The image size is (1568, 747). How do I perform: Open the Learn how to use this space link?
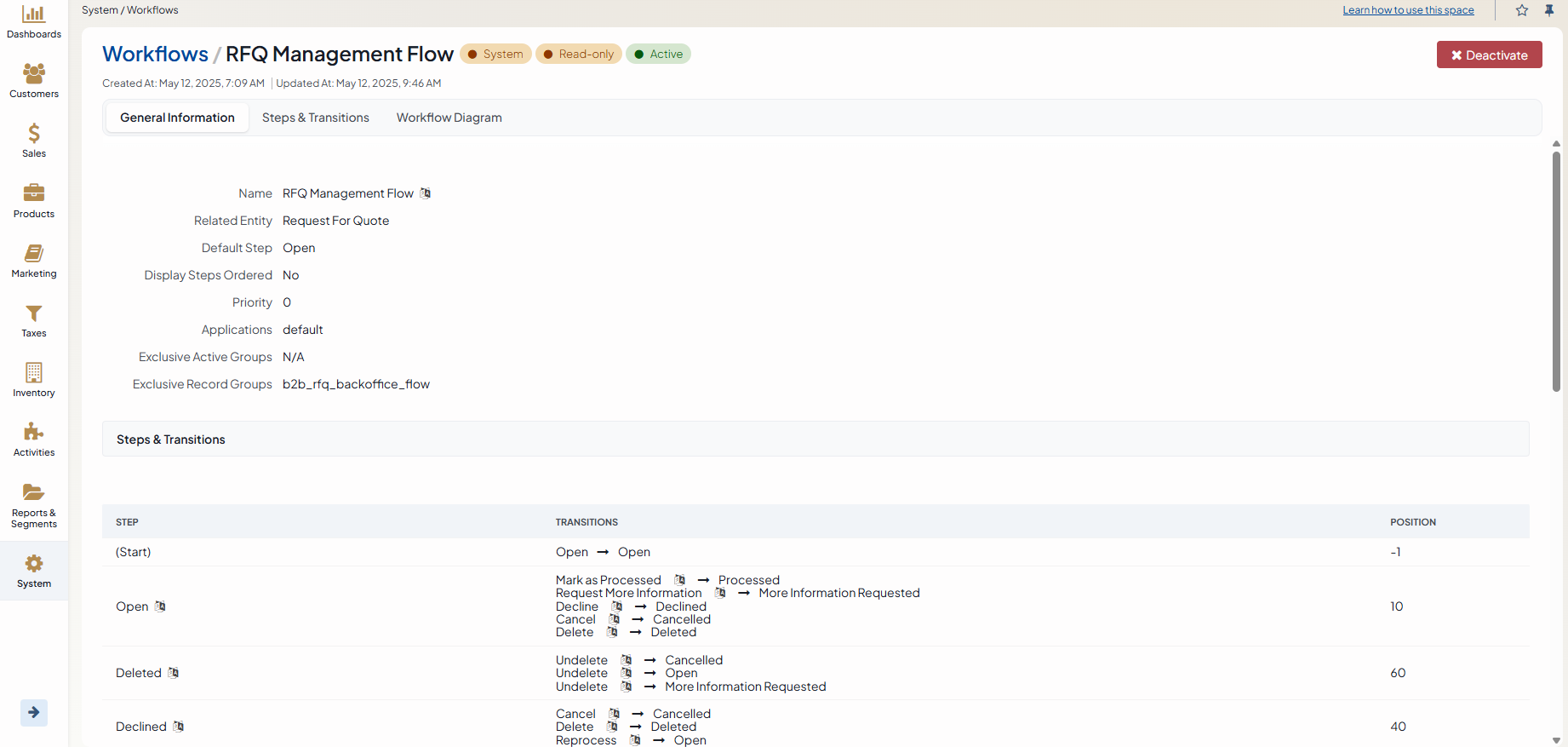coord(1408,10)
